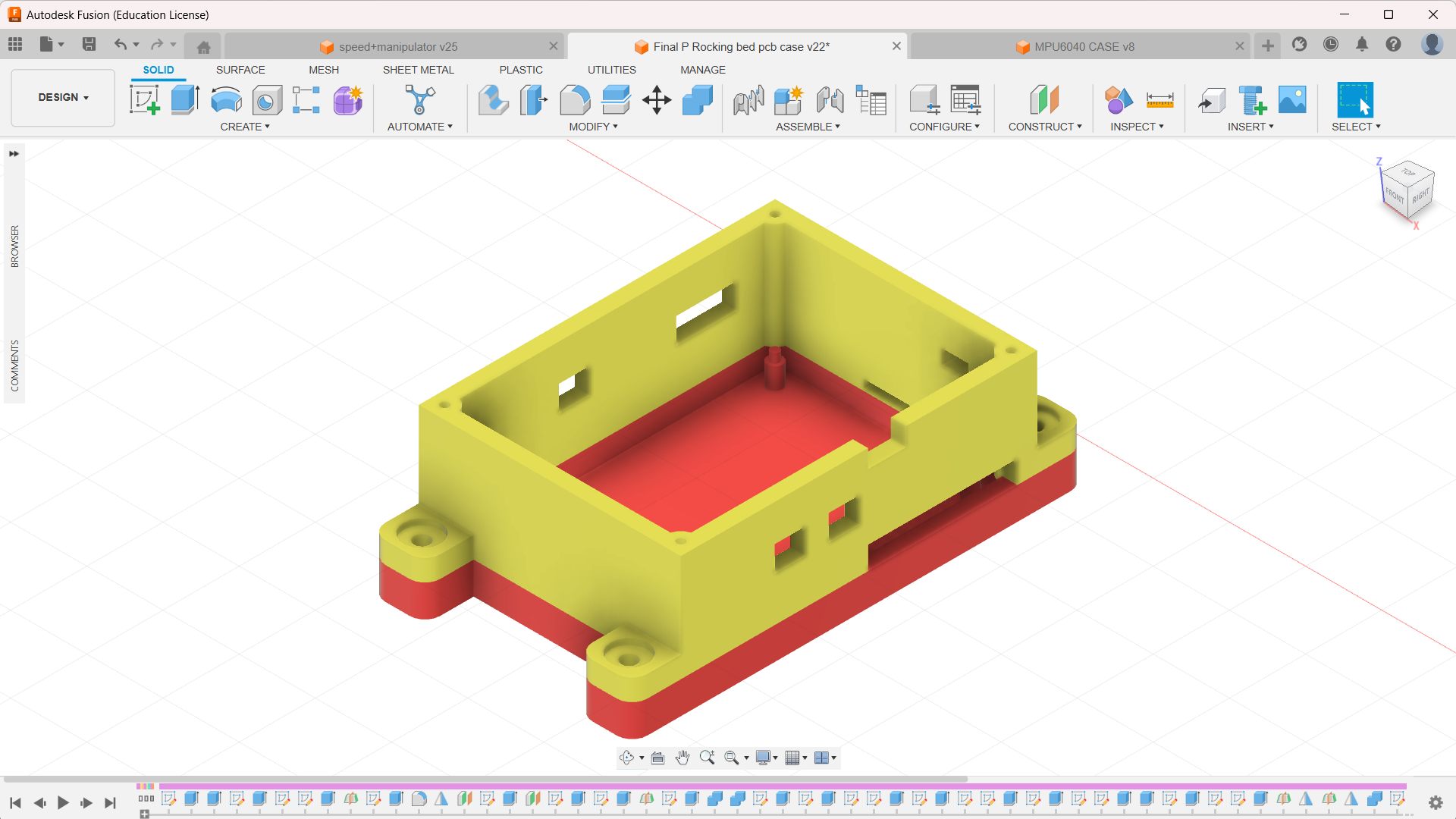Screen dimensions: 1456x819
Task: Open the Insert Canvas image tool
Action: (1292, 100)
